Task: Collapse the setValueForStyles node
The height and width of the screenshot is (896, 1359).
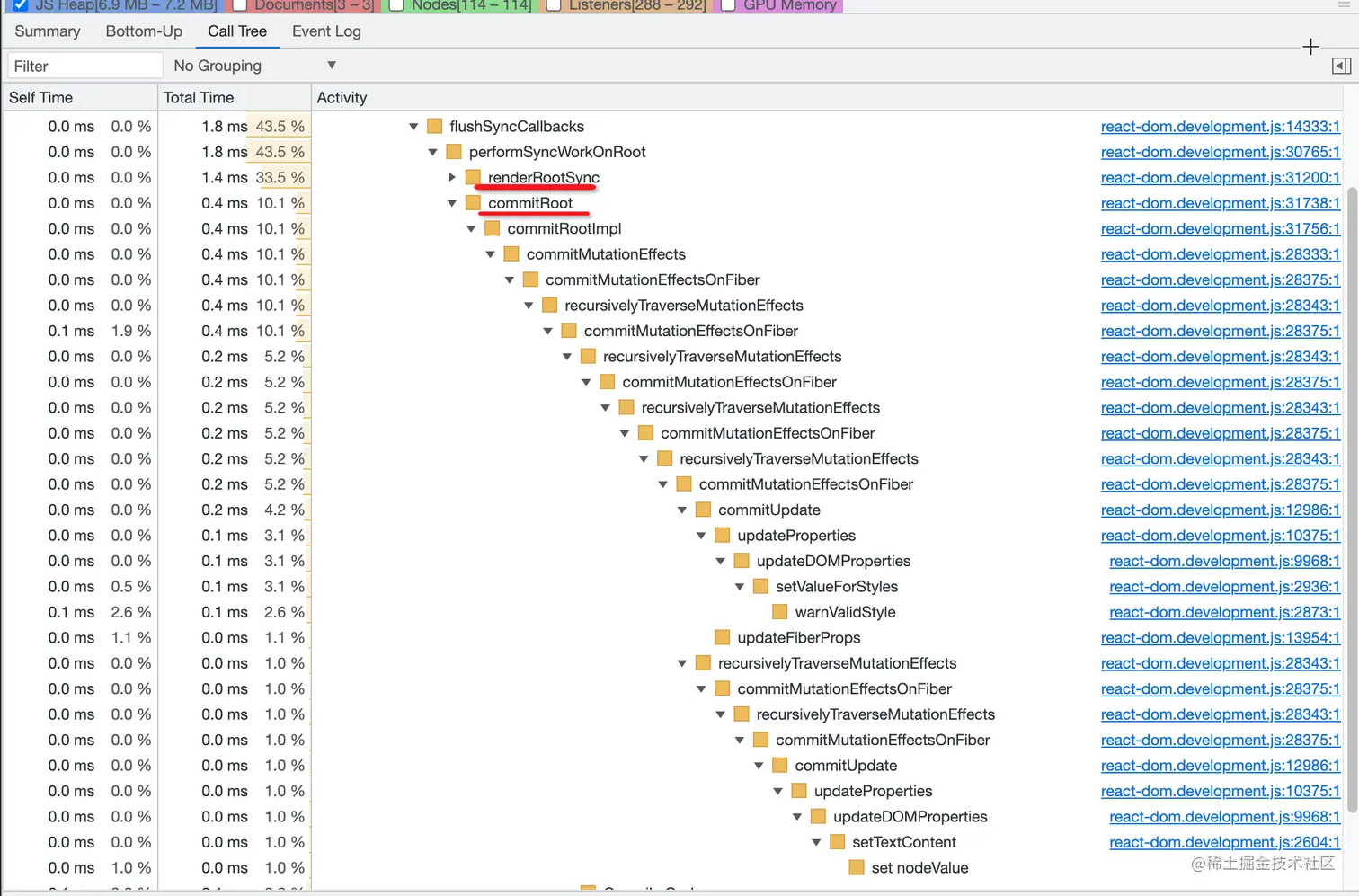Action: pos(740,587)
